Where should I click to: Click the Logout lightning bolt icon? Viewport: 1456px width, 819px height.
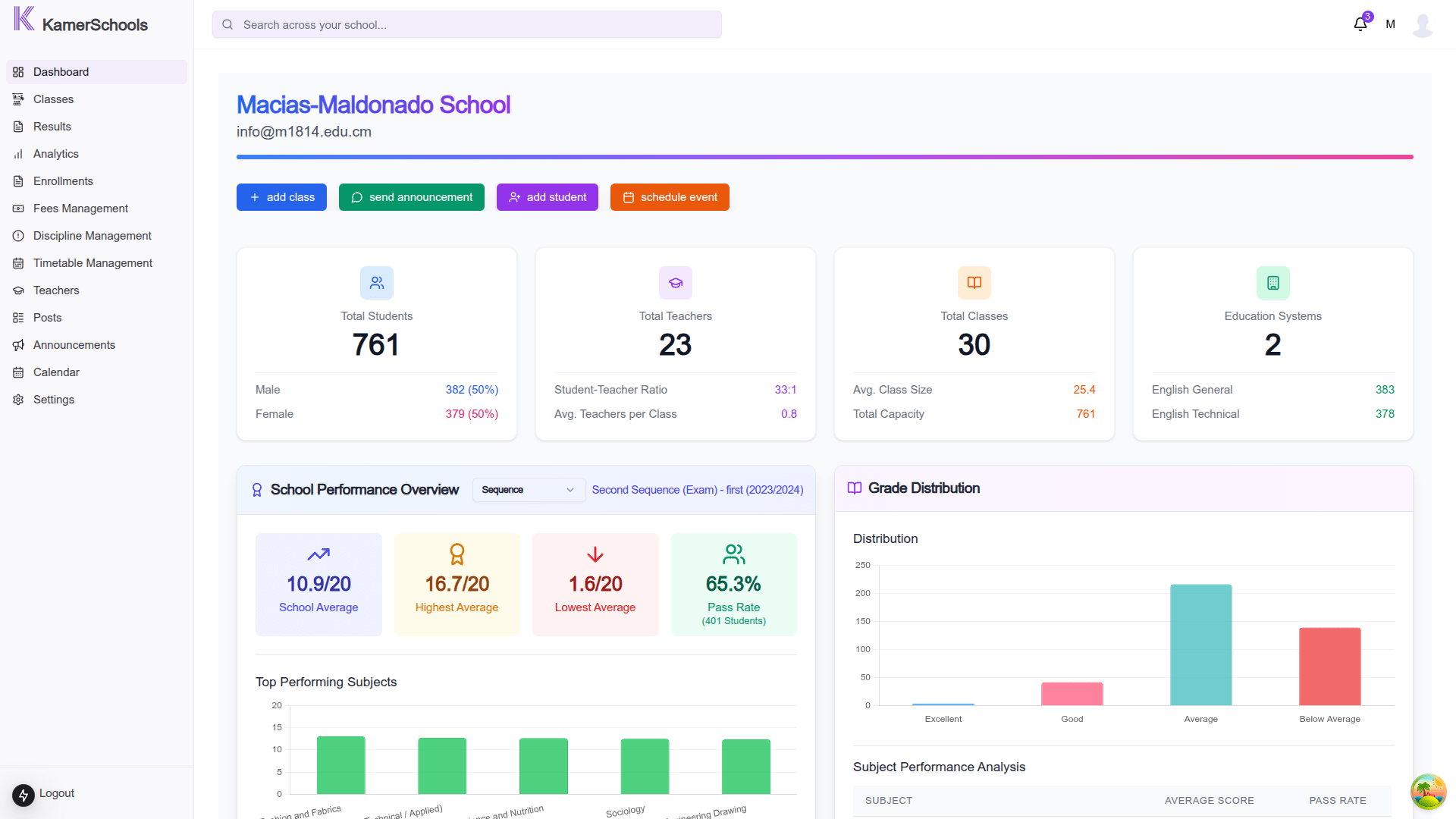tap(24, 795)
